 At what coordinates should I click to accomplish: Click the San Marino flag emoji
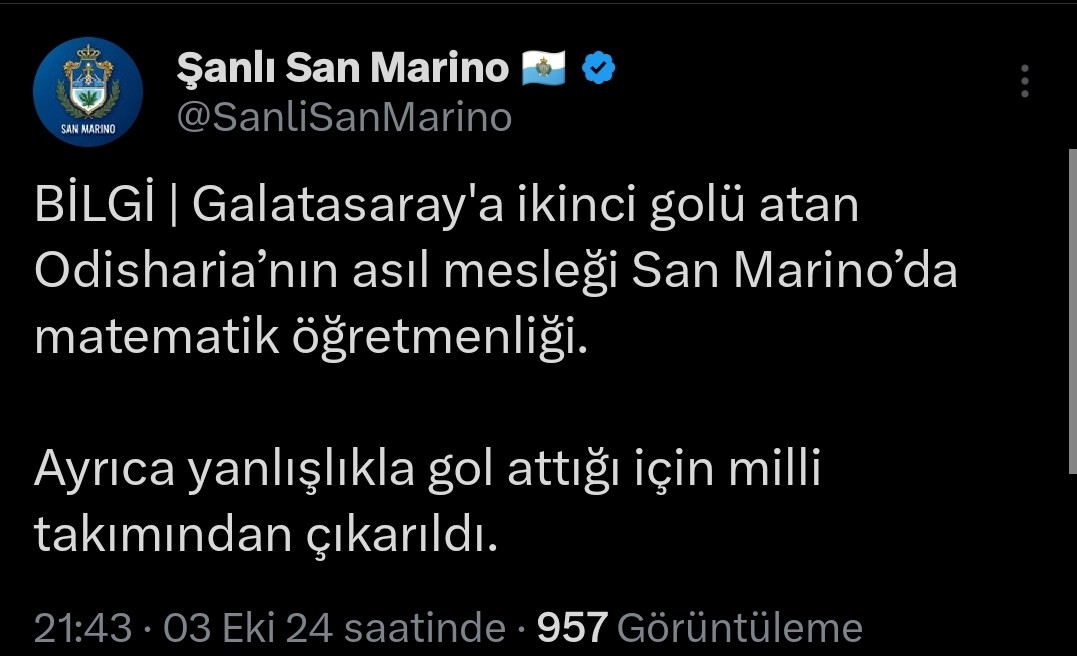tap(543, 67)
